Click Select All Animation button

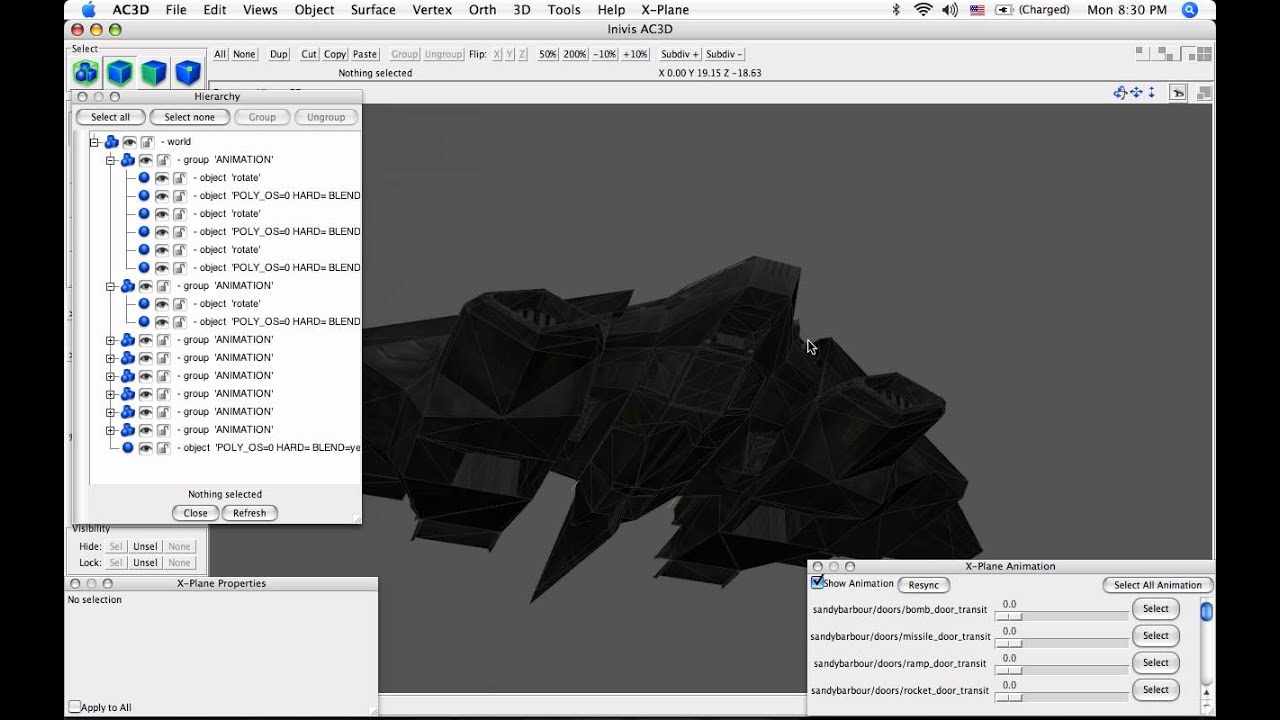point(1158,585)
